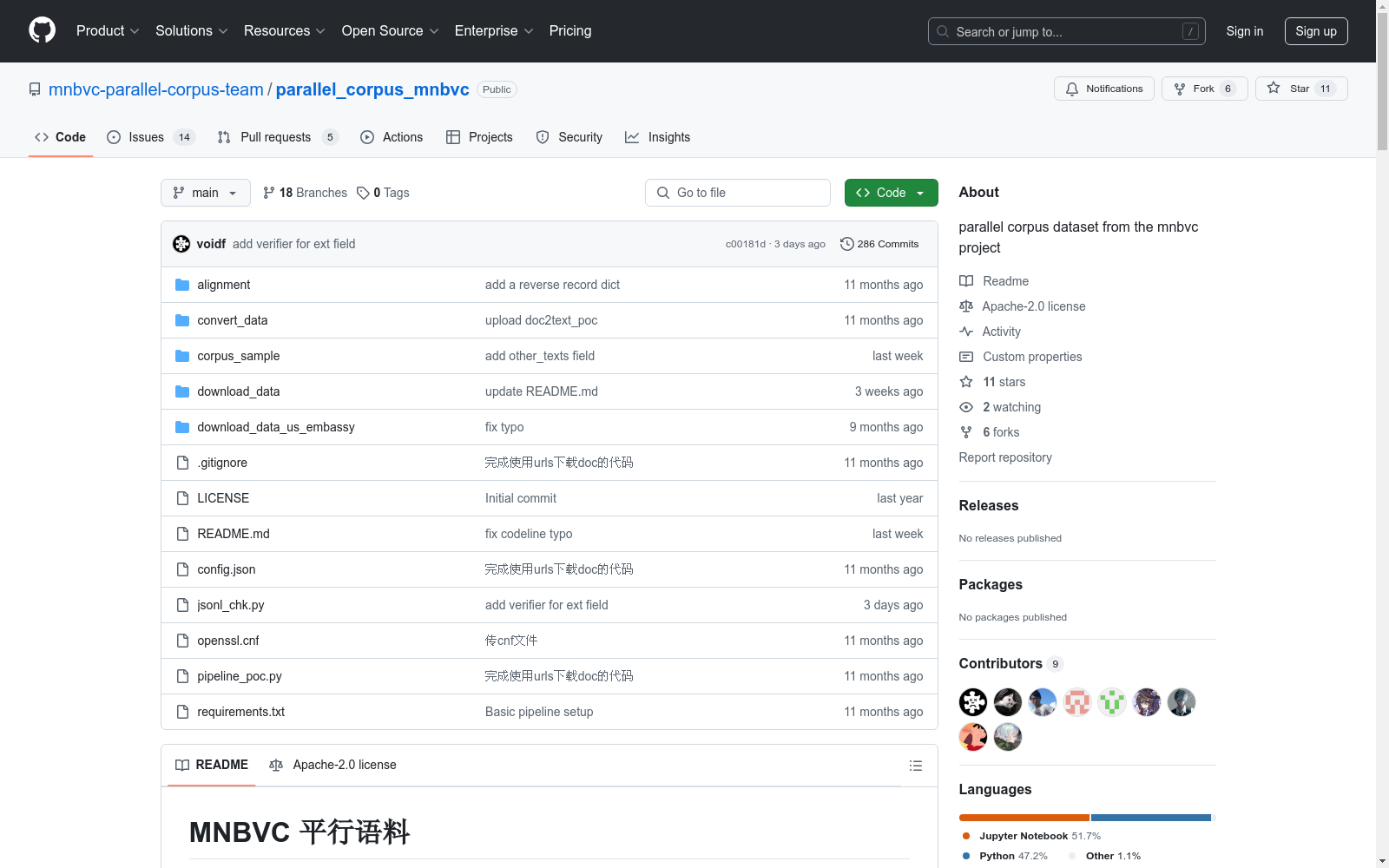Open the green Code dropdown button
This screenshot has height=868, width=1389.
tap(891, 193)
